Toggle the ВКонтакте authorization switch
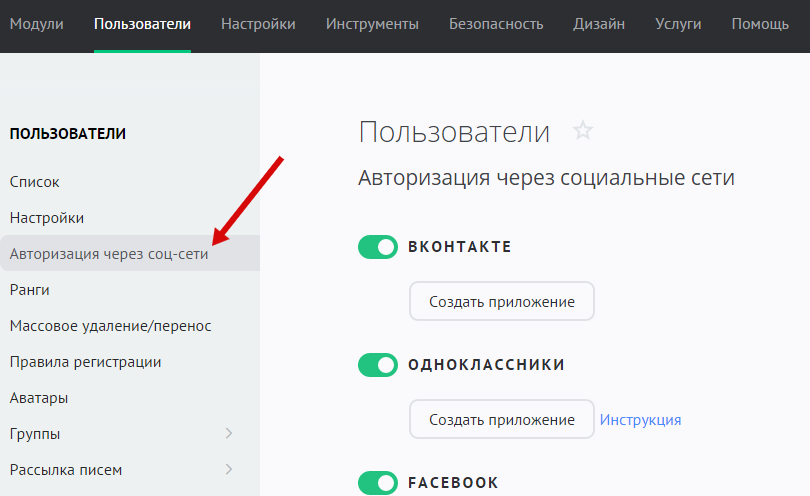The image size is (810, 496). click(378, 247)
